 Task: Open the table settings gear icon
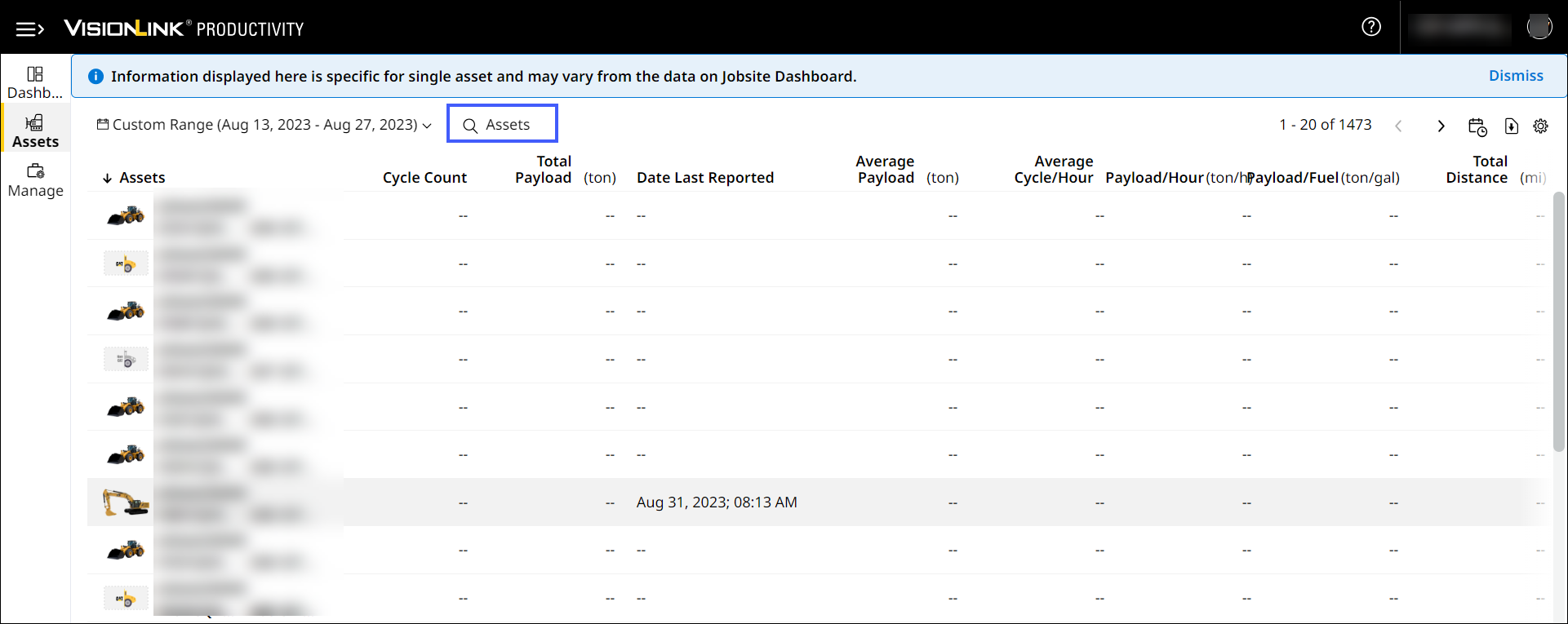click(1540, 126)
